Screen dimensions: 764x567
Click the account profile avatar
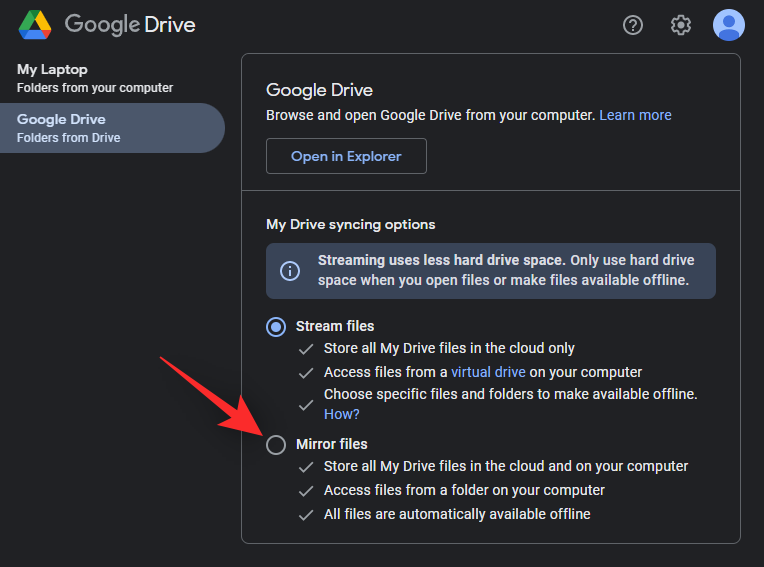[728, 25]
